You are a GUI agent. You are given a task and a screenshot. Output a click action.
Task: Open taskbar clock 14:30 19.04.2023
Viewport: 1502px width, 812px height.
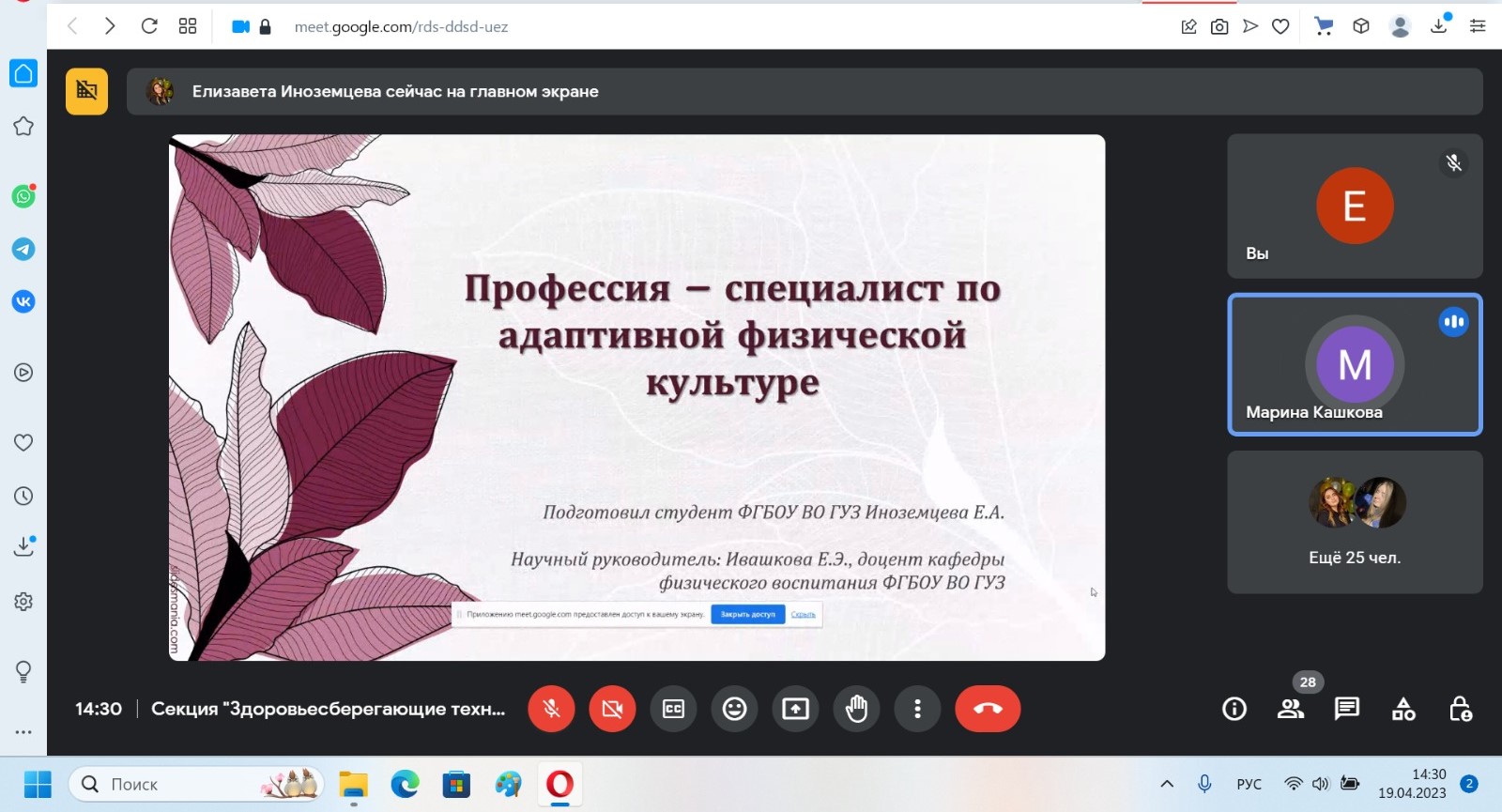click(x=1412, y=784)
